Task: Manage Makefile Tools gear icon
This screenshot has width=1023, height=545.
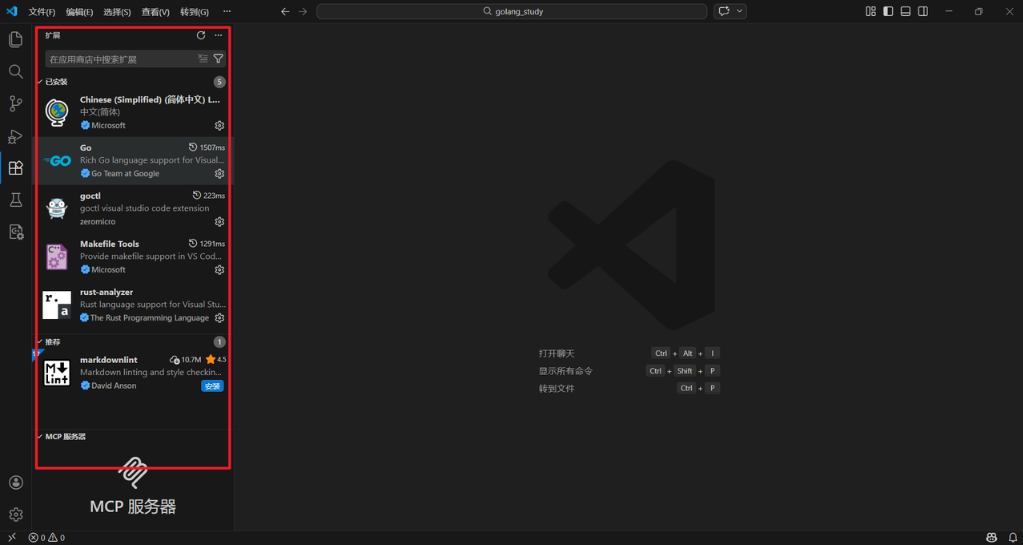Action: (x=220, y=270)
